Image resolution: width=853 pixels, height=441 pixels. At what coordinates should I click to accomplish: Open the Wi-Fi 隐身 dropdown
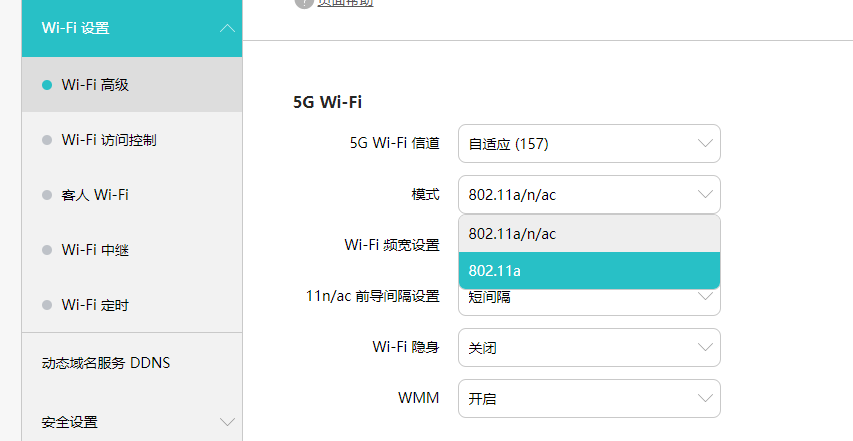click(588, 348)
